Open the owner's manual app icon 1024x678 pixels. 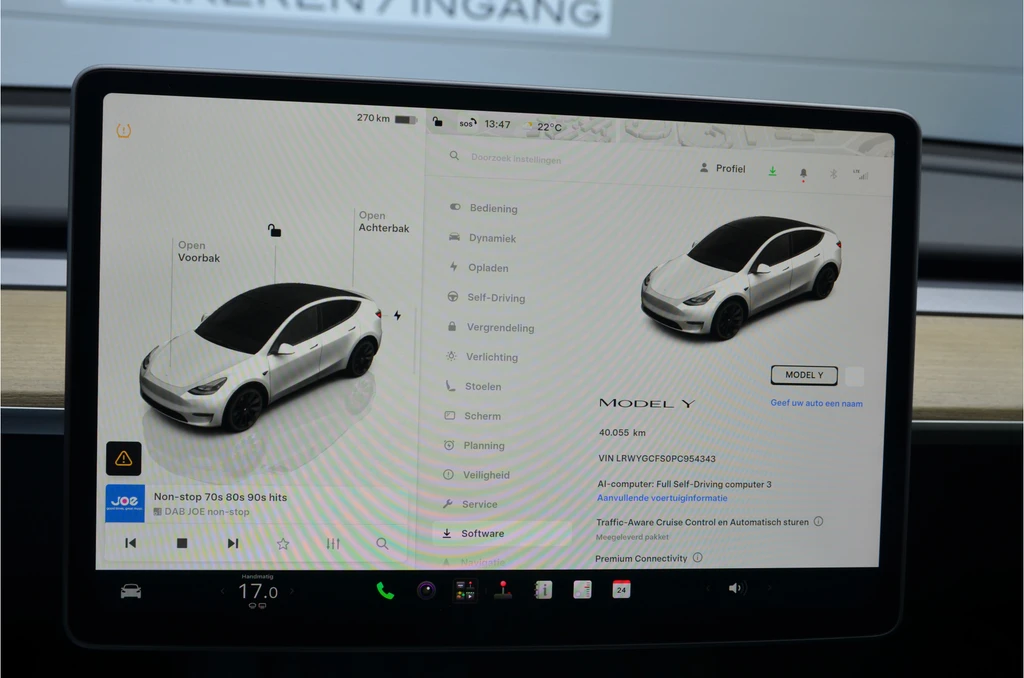[543, 590]
